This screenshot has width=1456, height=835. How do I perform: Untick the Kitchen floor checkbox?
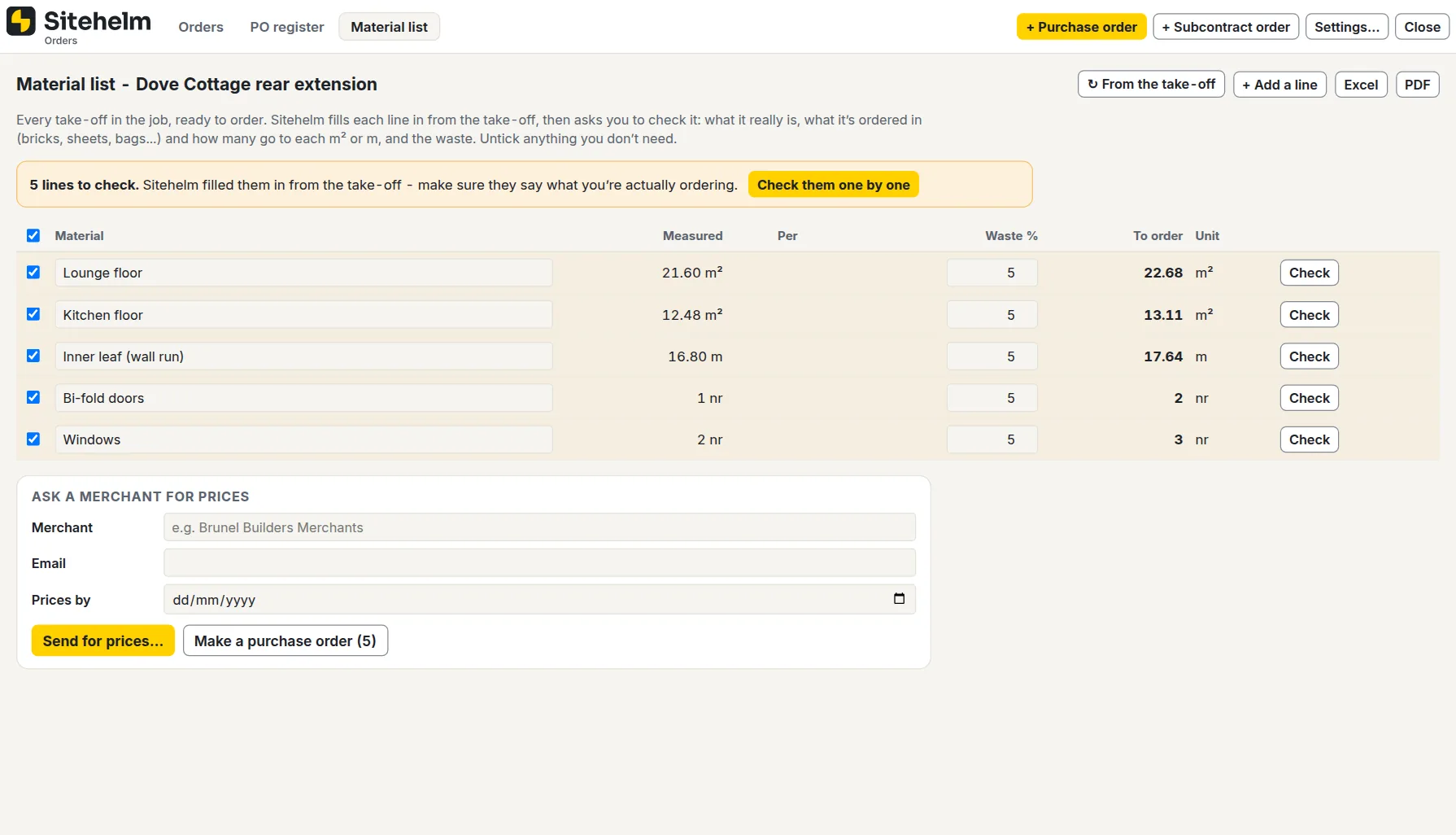click(x=33, y=314)
